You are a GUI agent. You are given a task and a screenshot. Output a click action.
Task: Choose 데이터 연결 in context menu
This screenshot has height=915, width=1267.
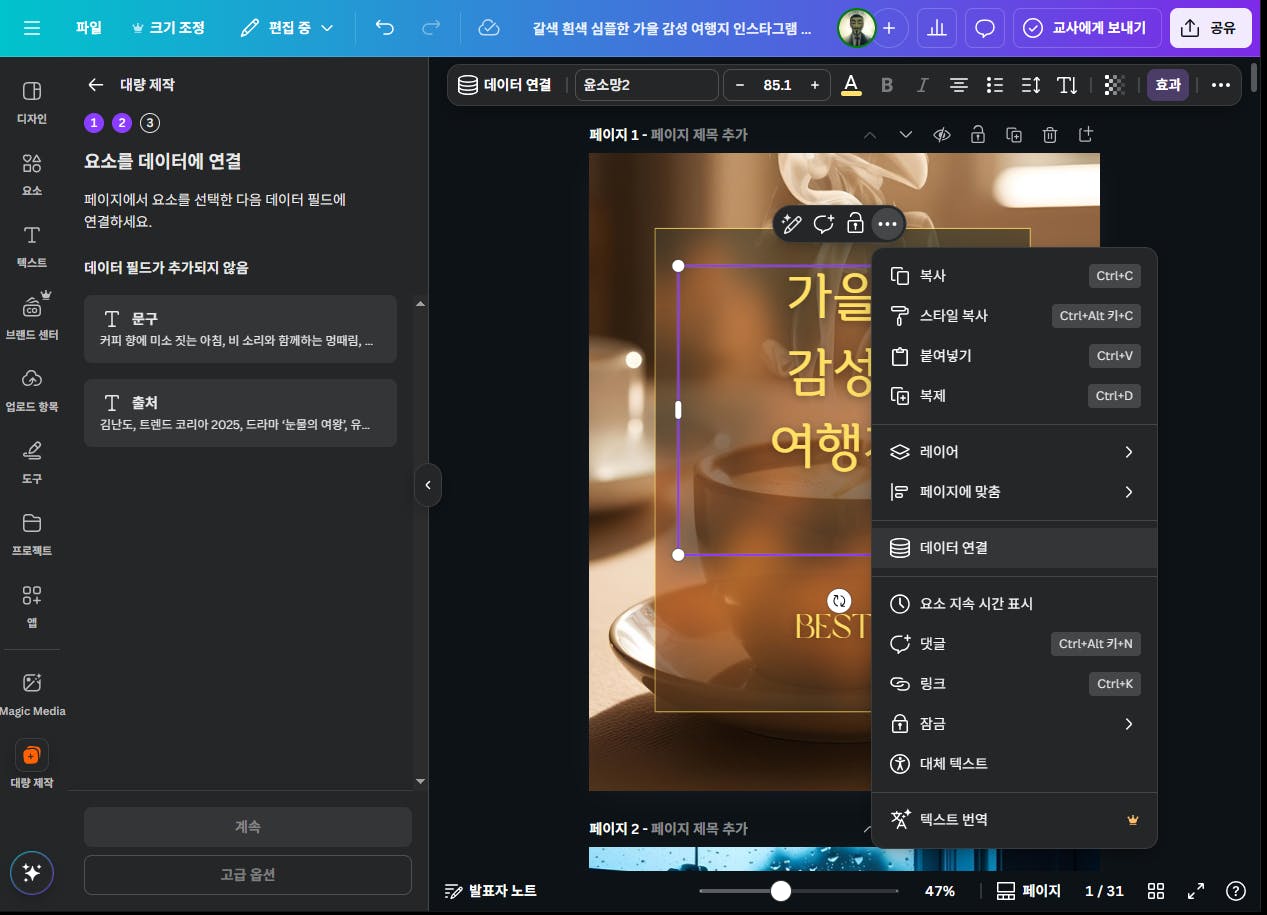pos(1014,548)
